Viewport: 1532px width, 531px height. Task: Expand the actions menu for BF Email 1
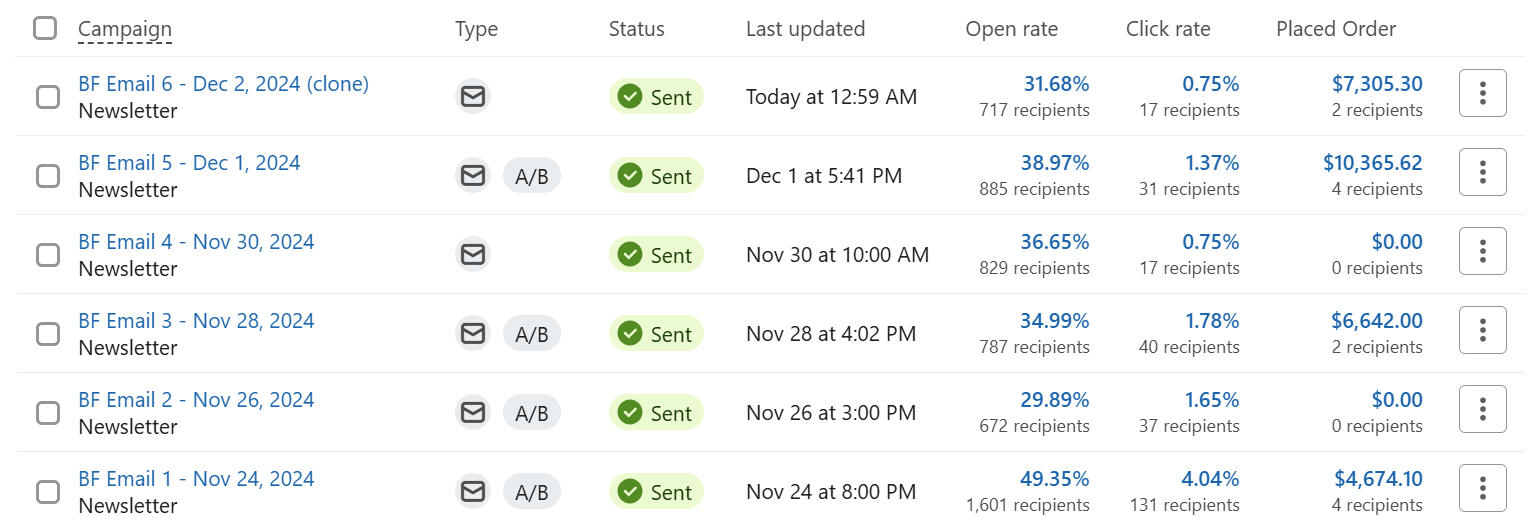[x=1482, y=489]
